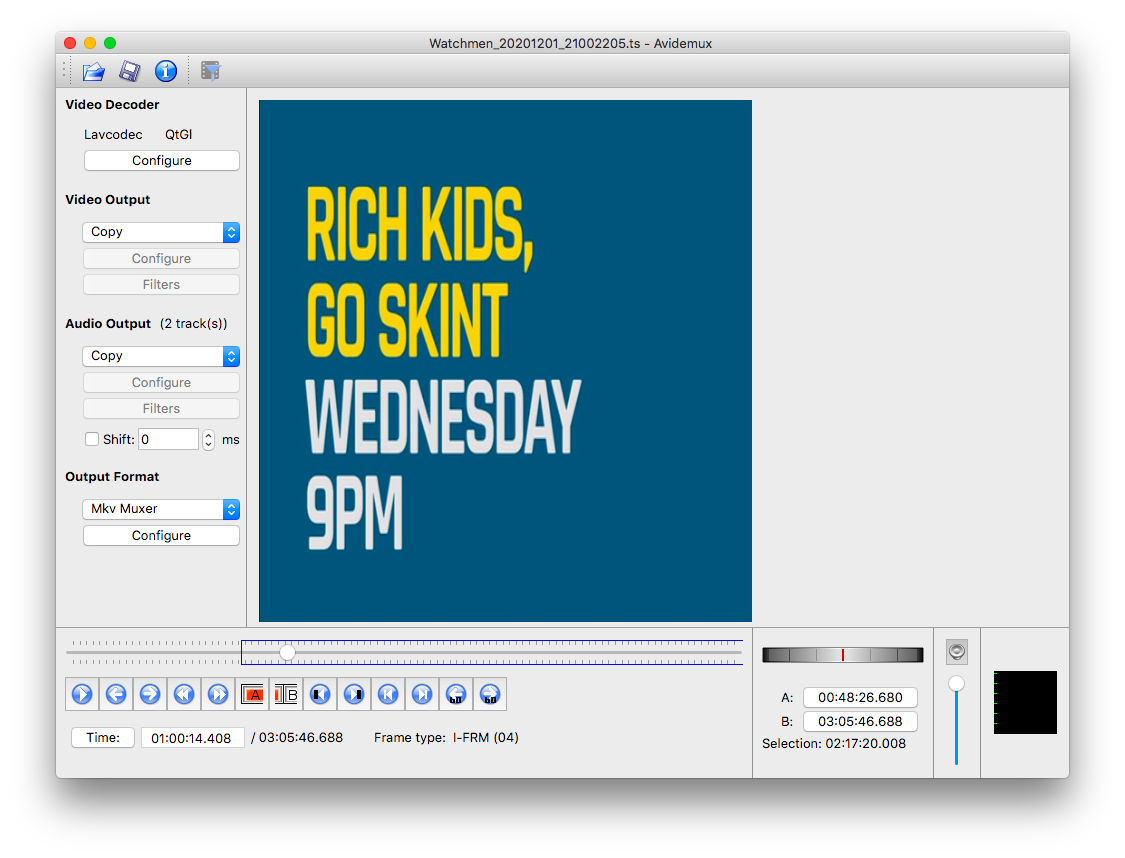Save video using floppy disk icon
Viewport: 1125px width, 858px height.
(x=130, y=71)
